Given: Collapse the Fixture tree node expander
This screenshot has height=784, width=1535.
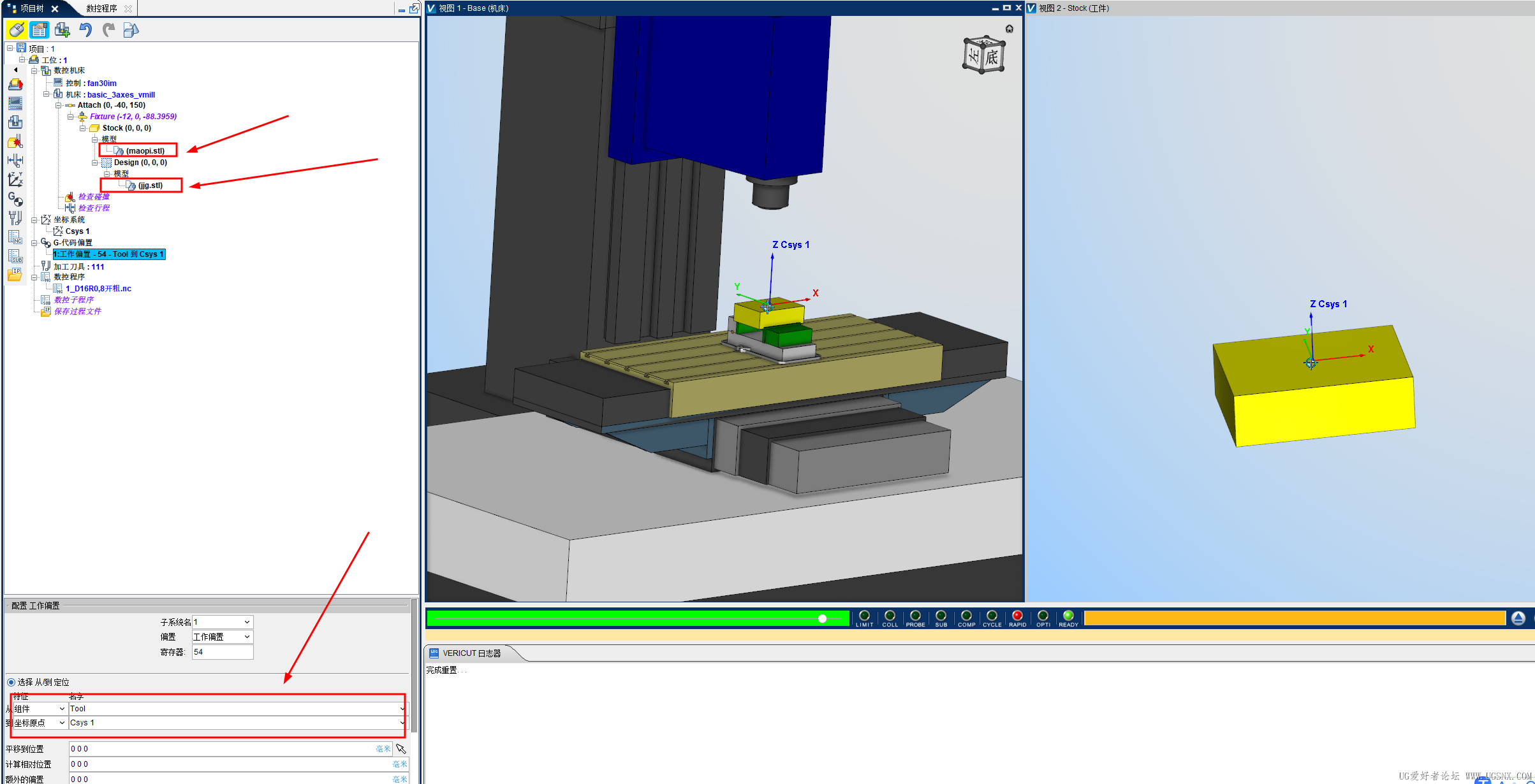Looking at the screenshot, I should coord(71,117).
